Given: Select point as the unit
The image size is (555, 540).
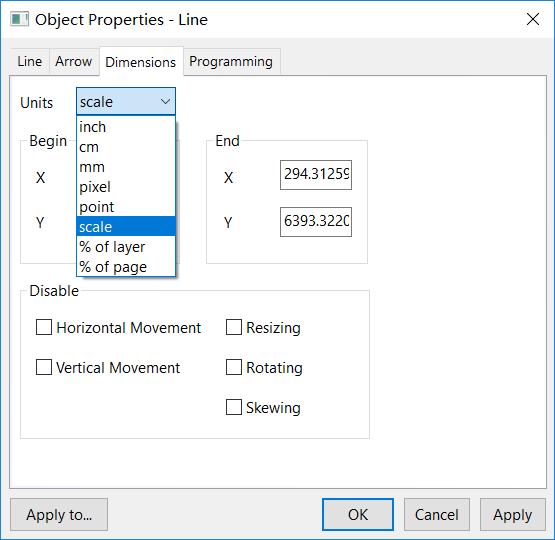Looking at the screenshot, I should 126,207.
